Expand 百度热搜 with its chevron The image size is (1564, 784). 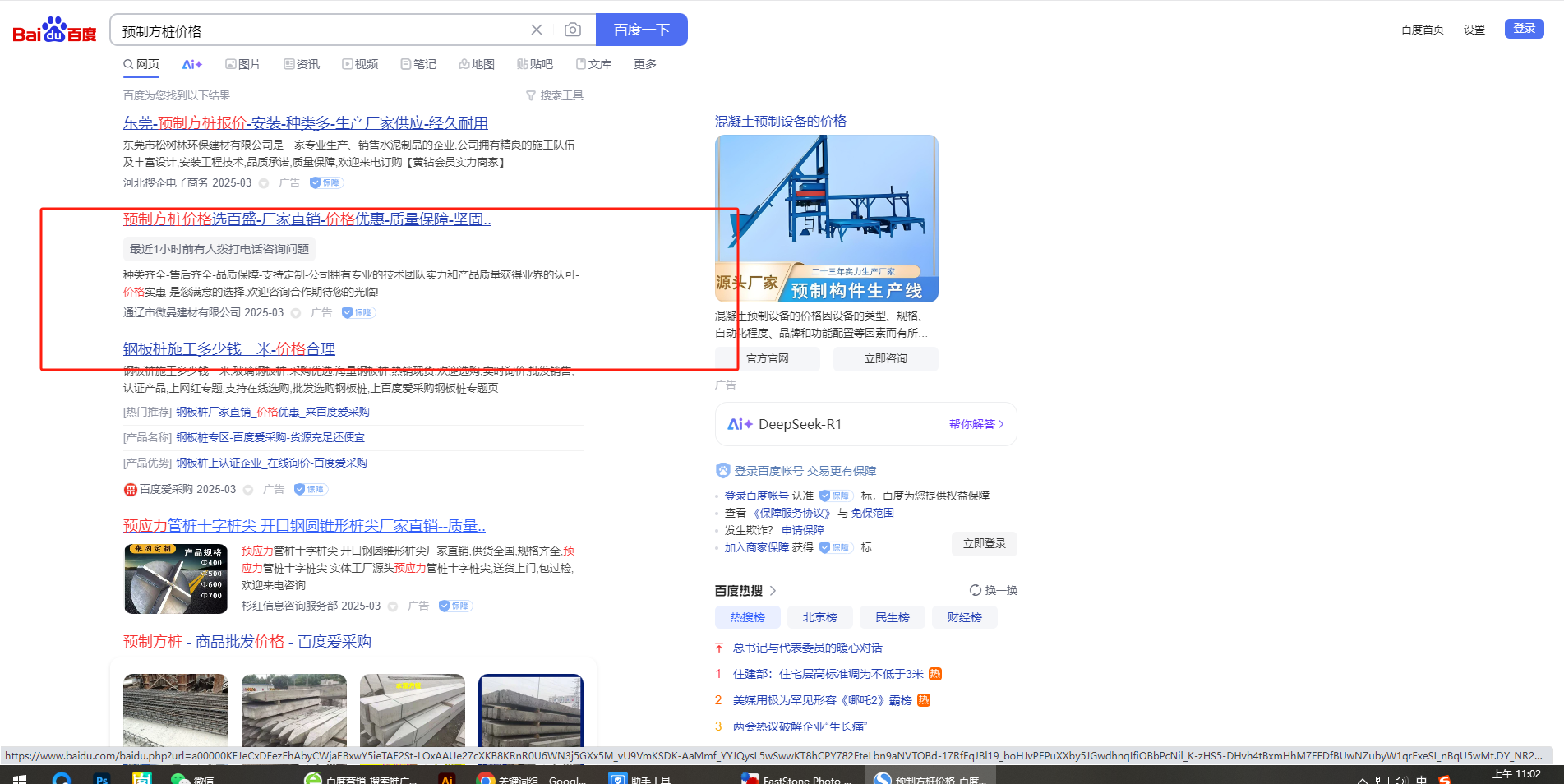pos(773,590)
